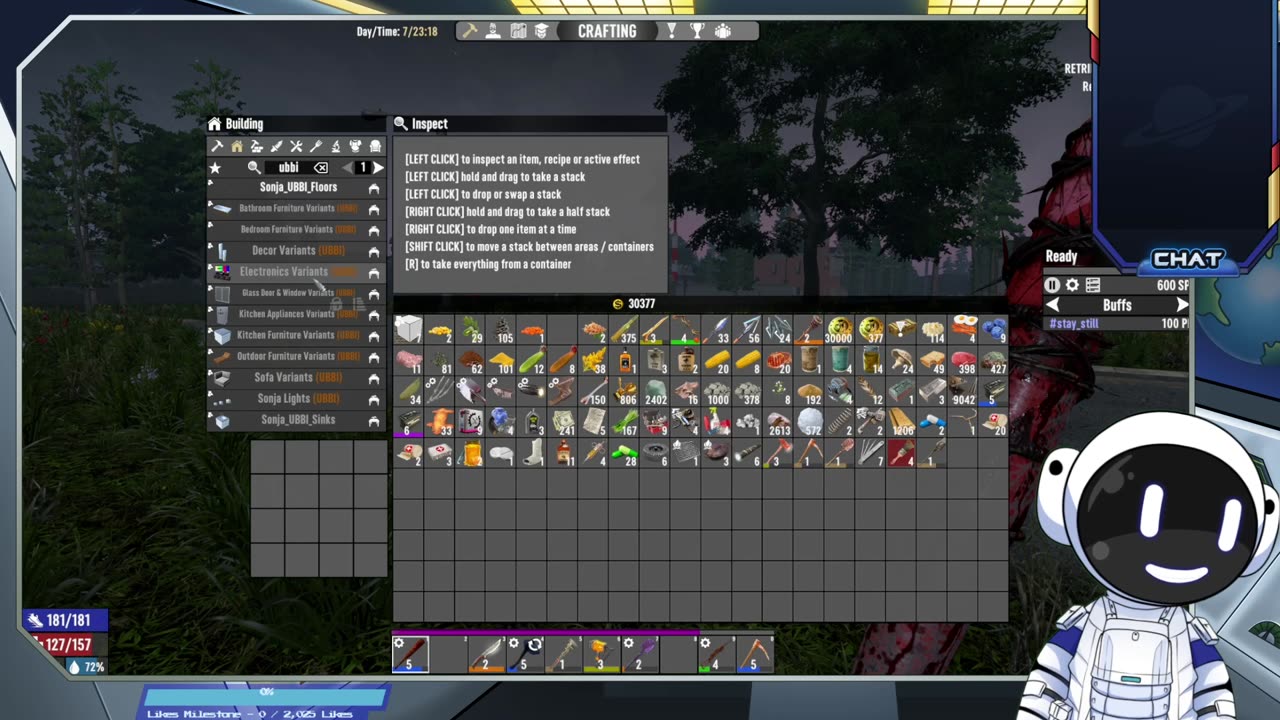Click the paintbrush item on red slot

point(901,454)
